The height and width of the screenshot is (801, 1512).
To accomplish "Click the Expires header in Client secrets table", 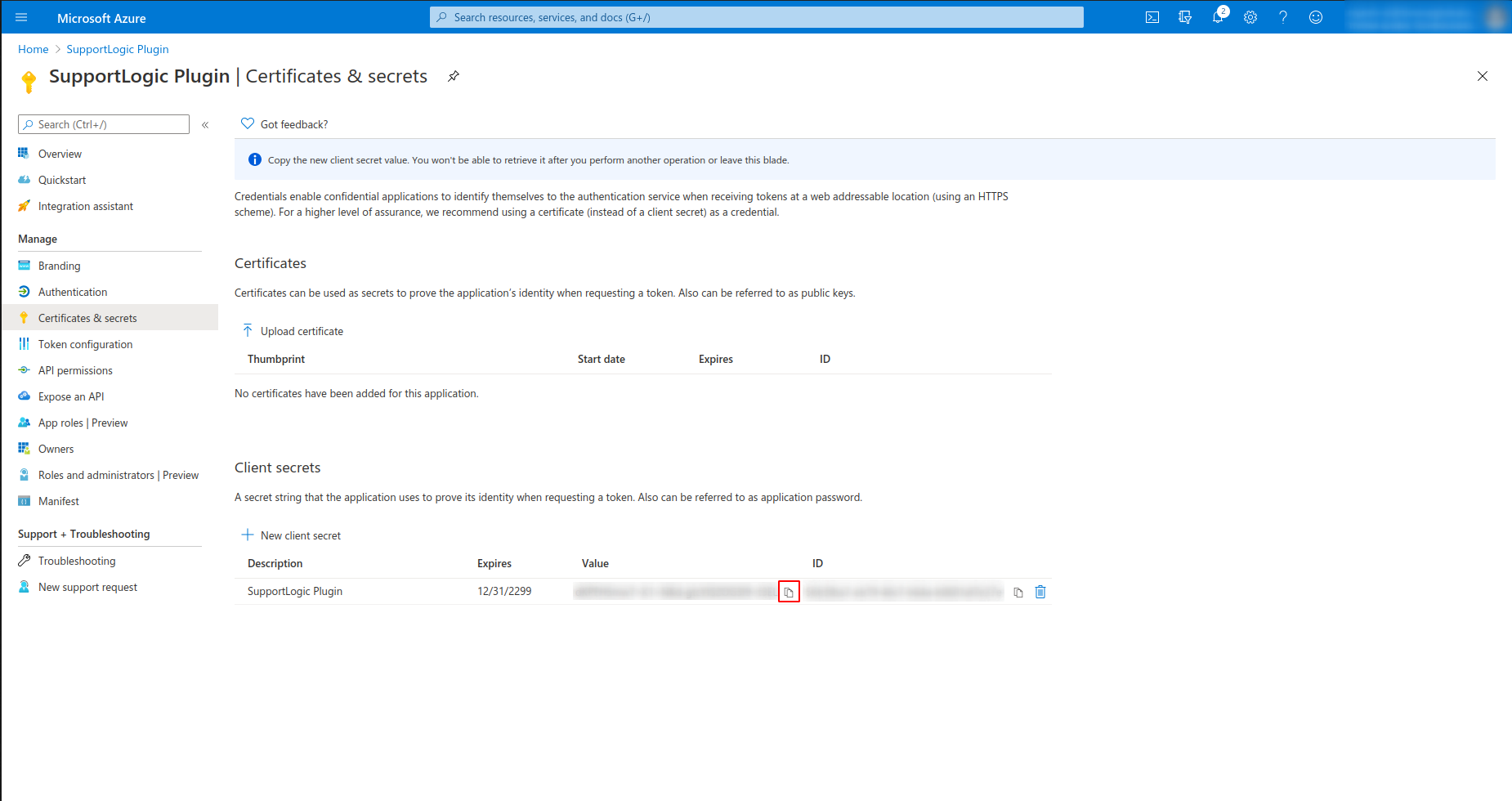I will (494, 563).
